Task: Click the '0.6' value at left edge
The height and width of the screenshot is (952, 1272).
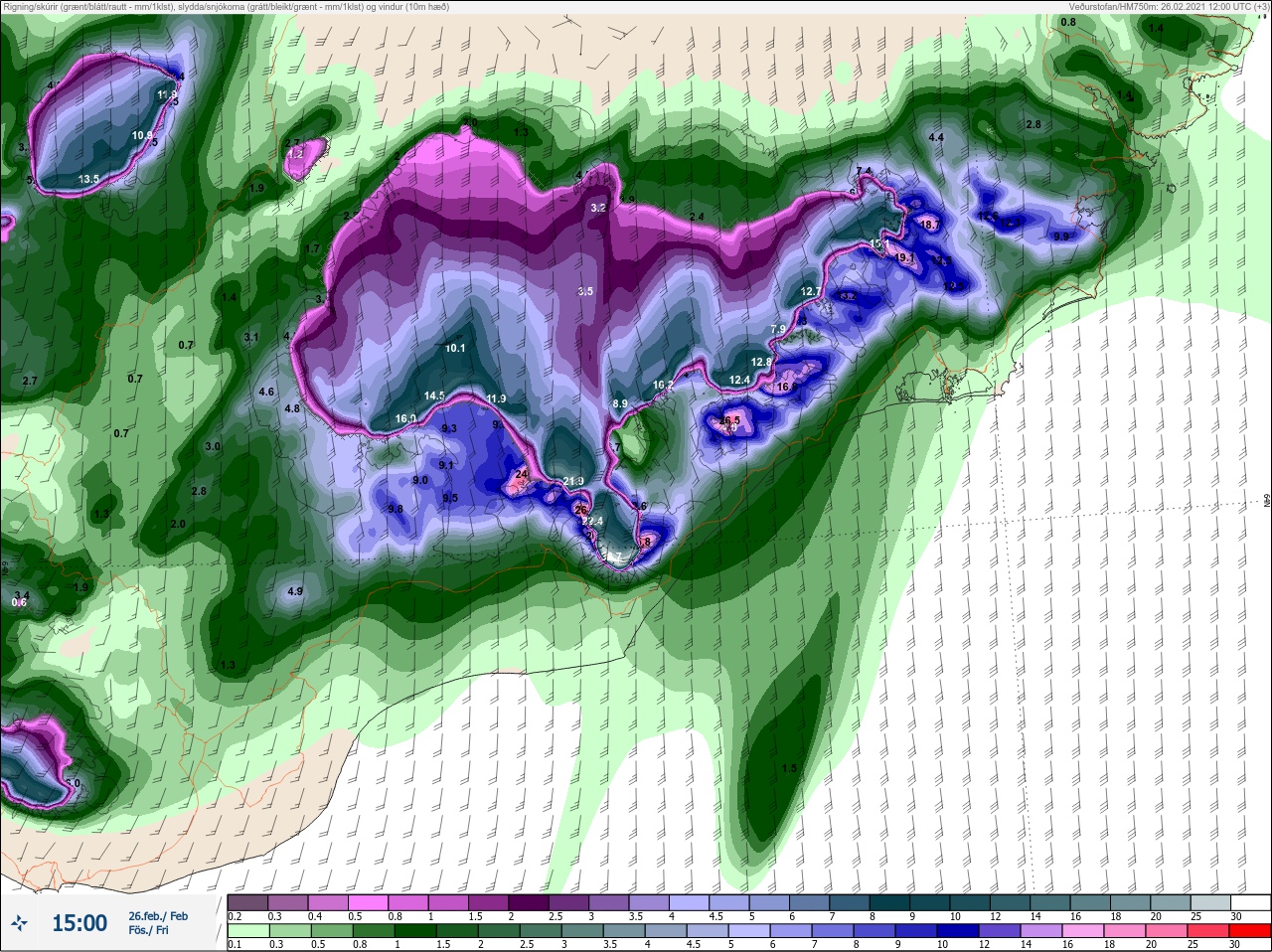Action: (19, 602)
